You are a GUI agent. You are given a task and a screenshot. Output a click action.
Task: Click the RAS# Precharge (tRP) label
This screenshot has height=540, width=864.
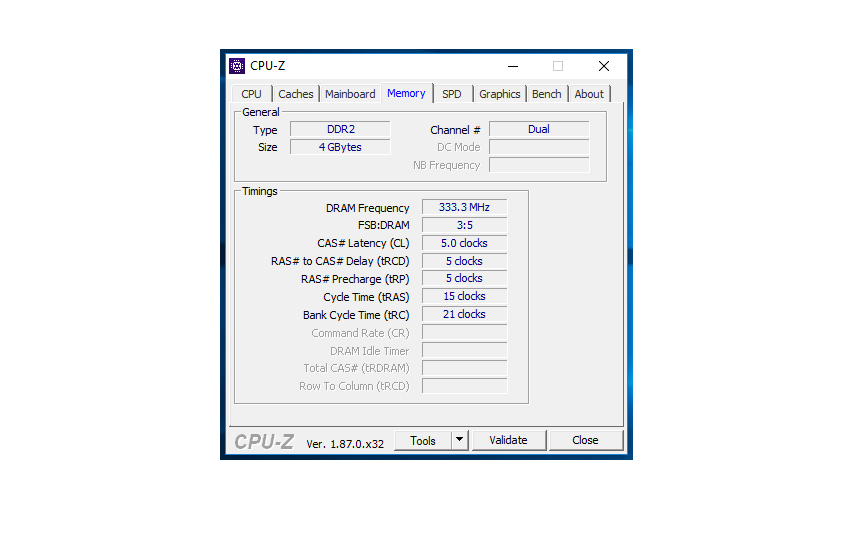(x=355, y=279)
